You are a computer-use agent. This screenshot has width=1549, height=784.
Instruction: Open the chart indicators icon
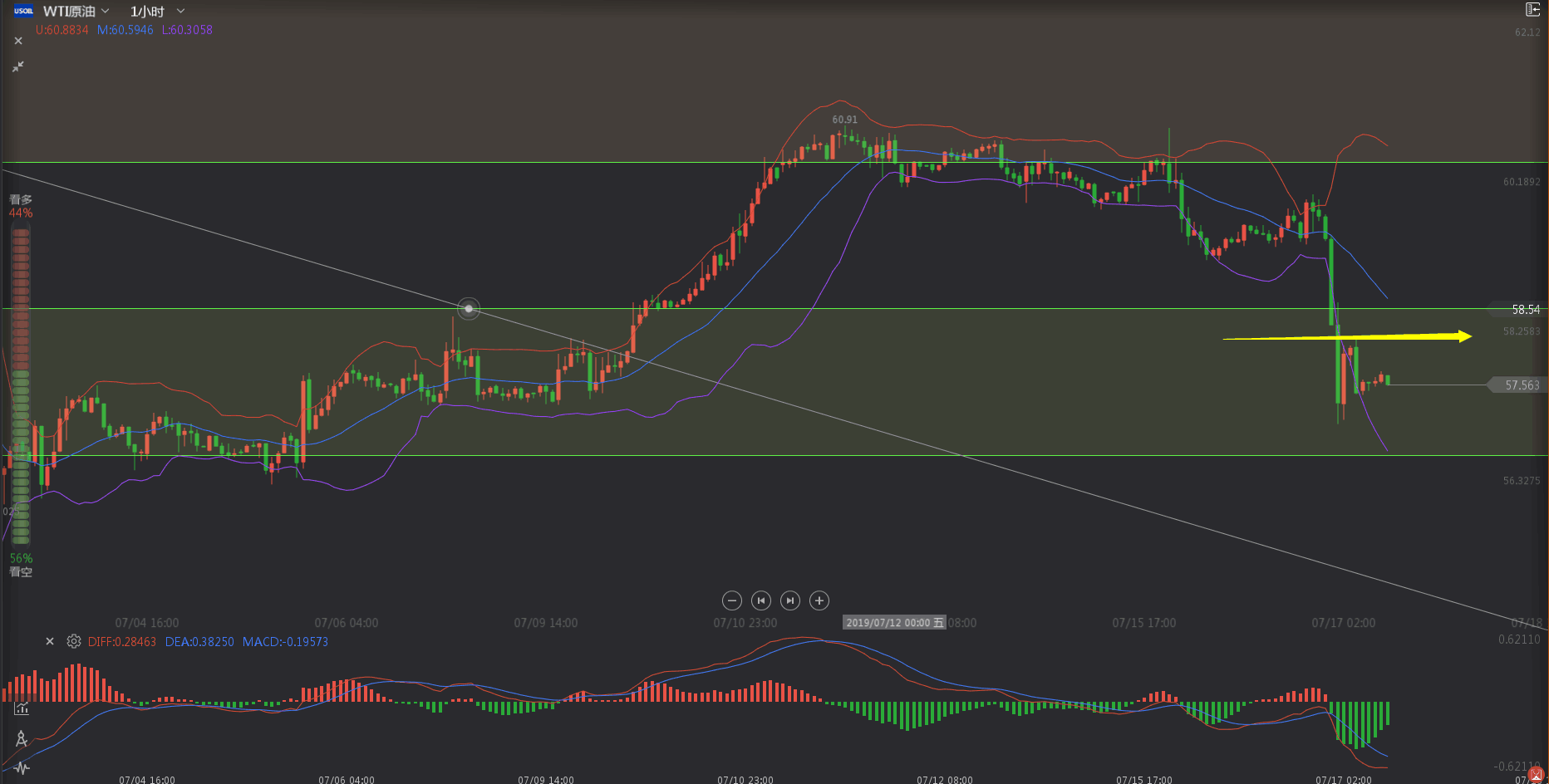point(22,708)
